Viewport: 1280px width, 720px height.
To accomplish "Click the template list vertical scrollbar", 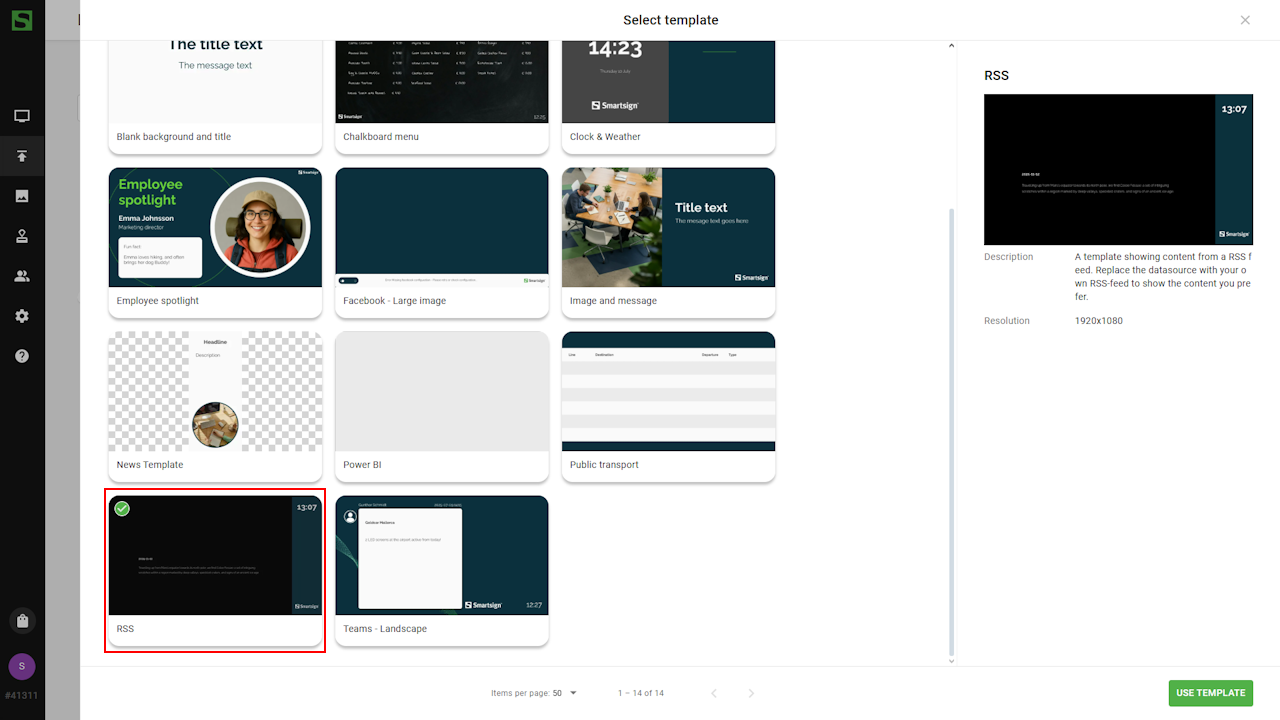I will click(x=951, y=430).
